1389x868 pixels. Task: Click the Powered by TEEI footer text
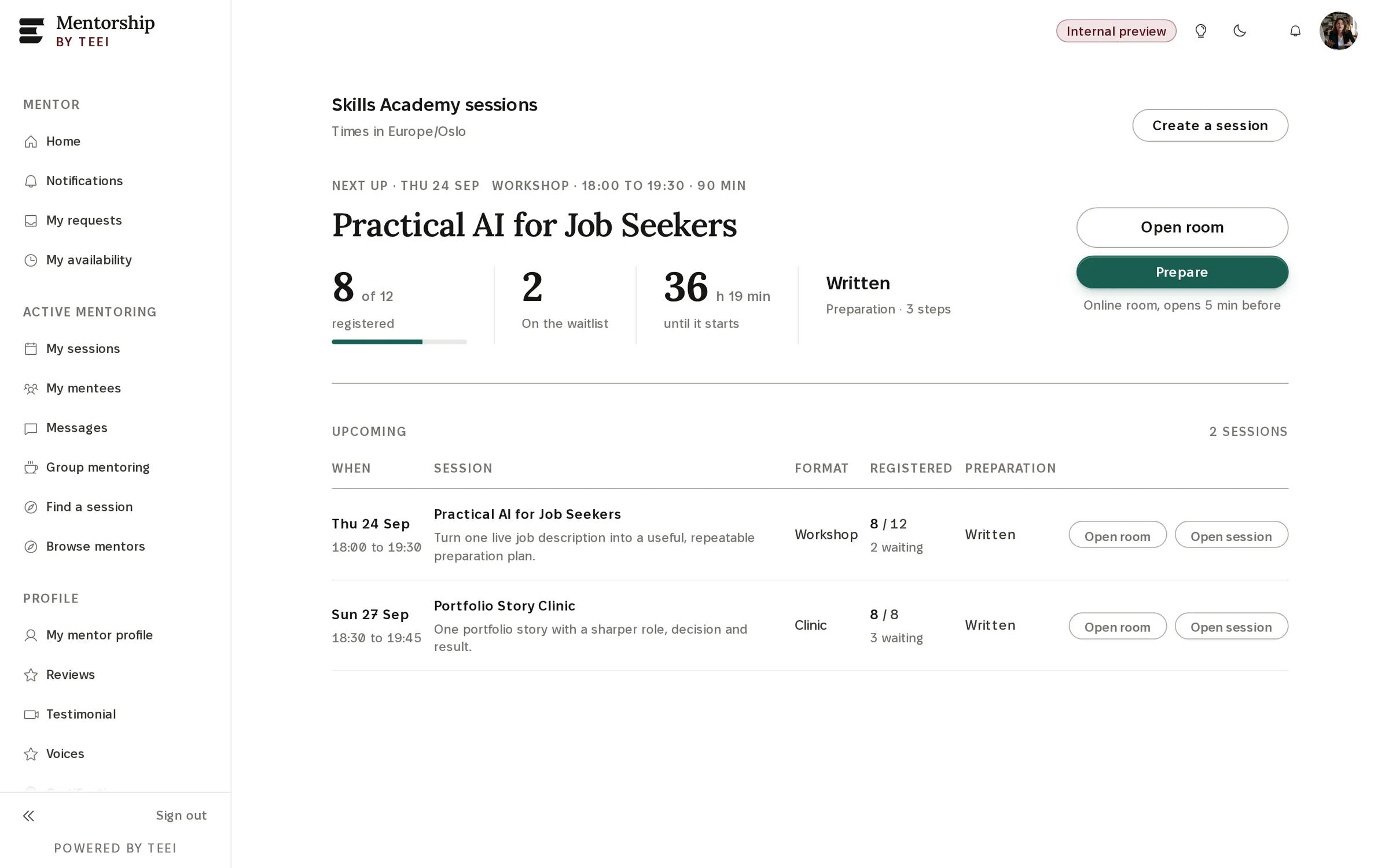pos(115,848)
